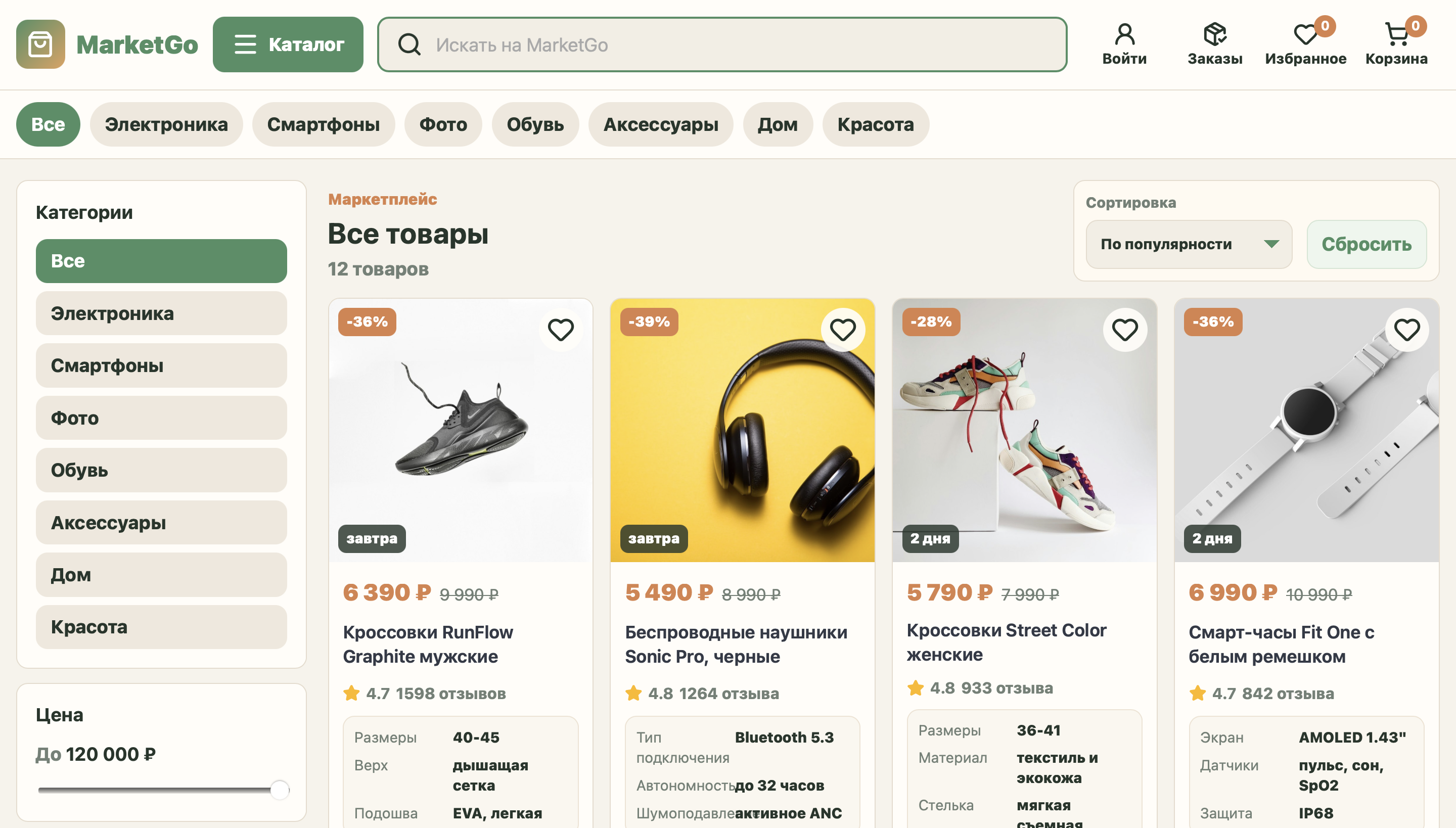The height and width of the screenshot is (828, 1456).
Task: Click the Маркетплейс breadcrumb label
Action: click(x=382, y=200)
